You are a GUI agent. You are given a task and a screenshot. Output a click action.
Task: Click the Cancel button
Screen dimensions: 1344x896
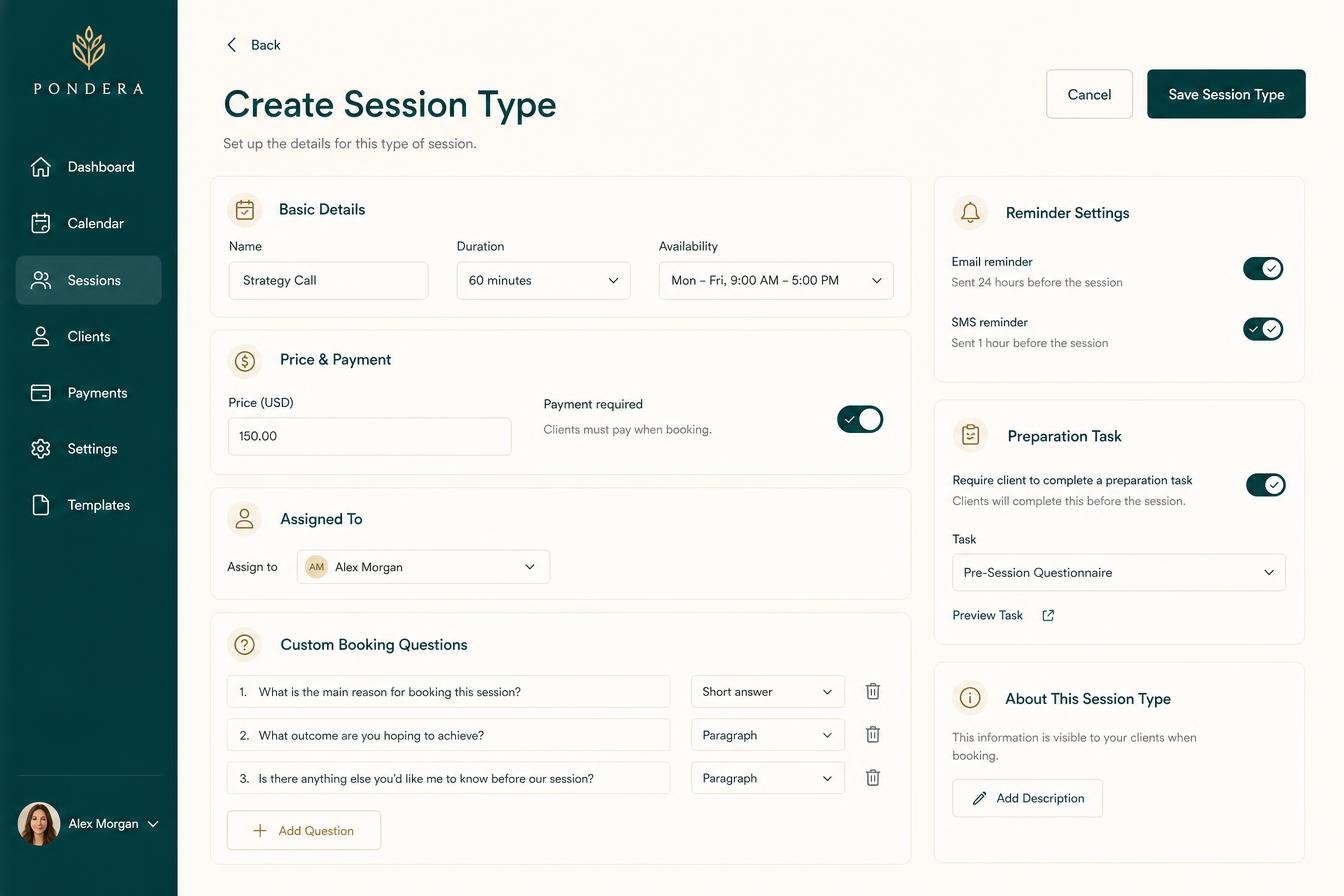pyautogui.click(x=1089, y=94)
